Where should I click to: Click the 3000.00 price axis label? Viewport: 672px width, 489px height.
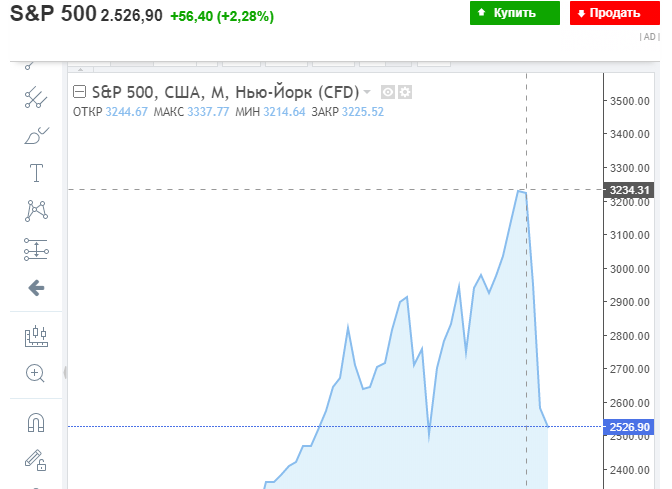tap(630, 269)
